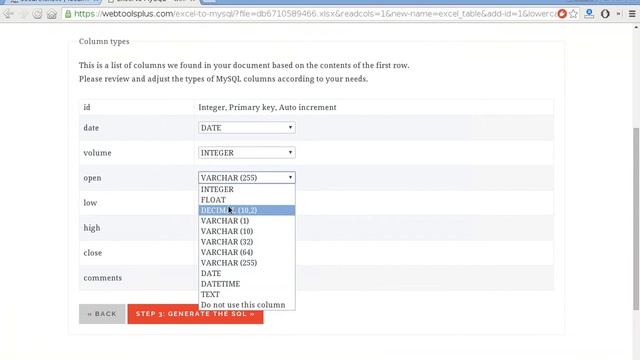The image size is (640, 360).
Task: Choose VARCHAR (255) option in list
Action: (247, 263)
